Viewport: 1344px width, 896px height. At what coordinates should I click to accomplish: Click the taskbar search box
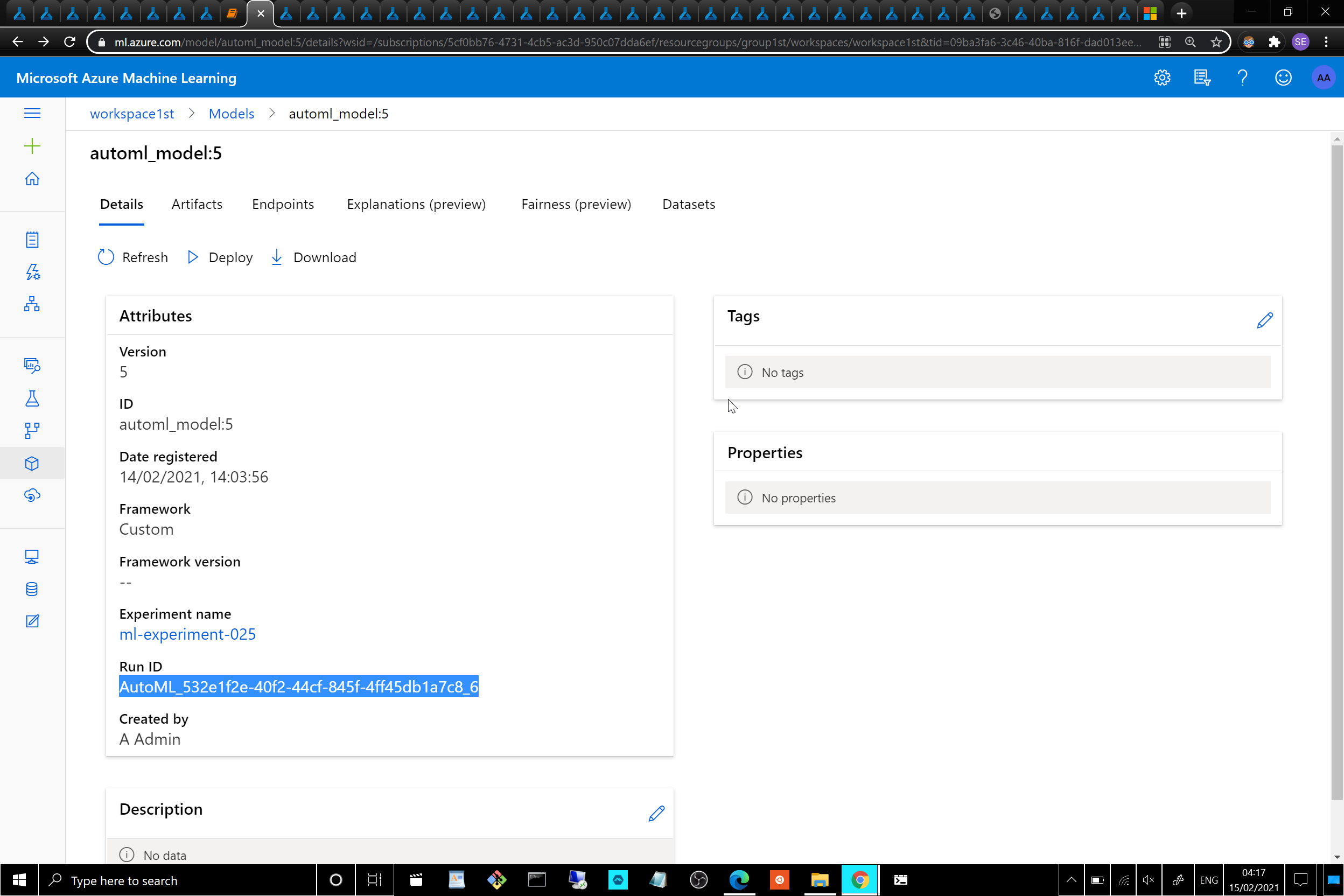[x=177, y=880]
